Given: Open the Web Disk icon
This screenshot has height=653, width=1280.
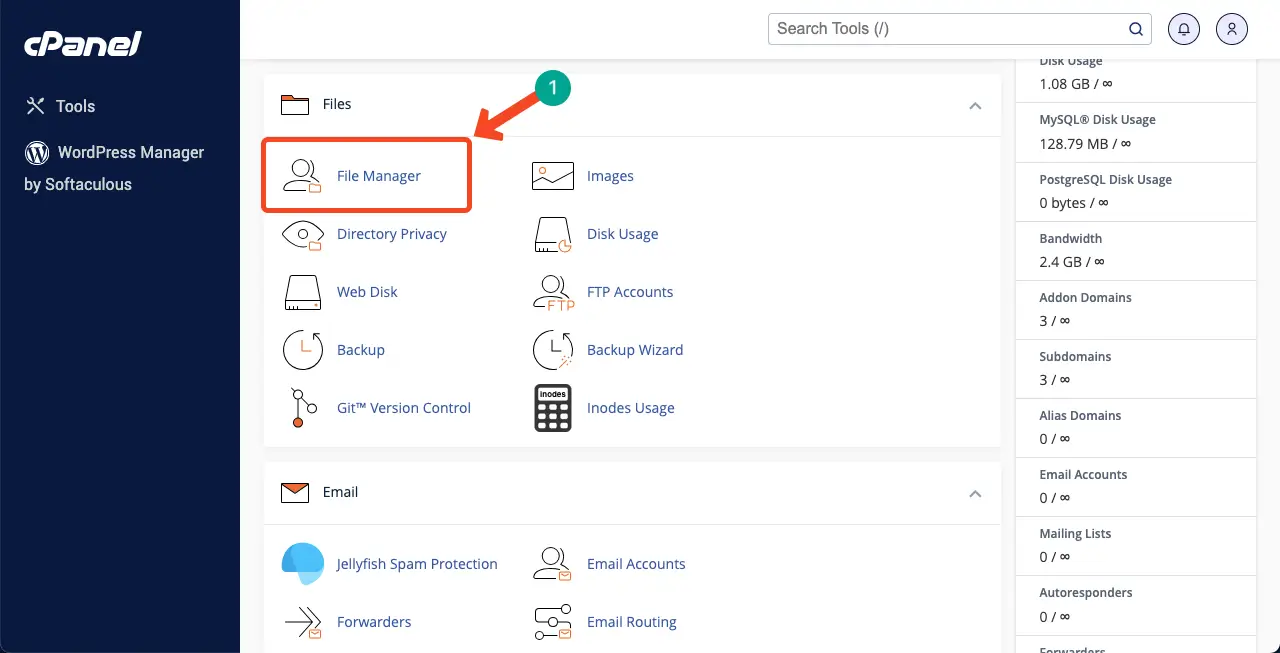Looking at the screenshot, I should coord(302,292).
